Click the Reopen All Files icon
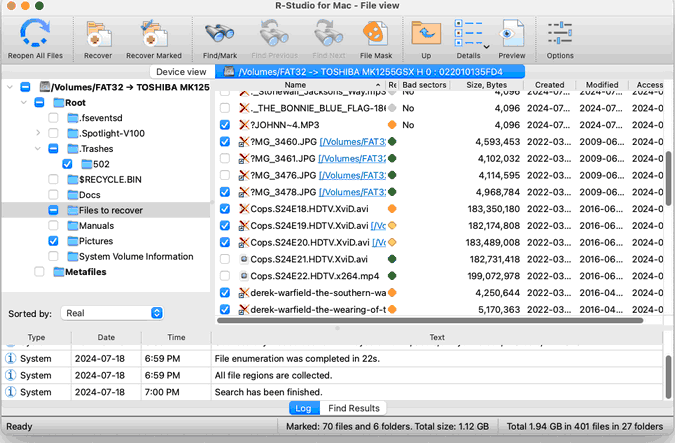The height and width of the screenshot is (443, 675). pyautogui.click(x=35, y=33)
